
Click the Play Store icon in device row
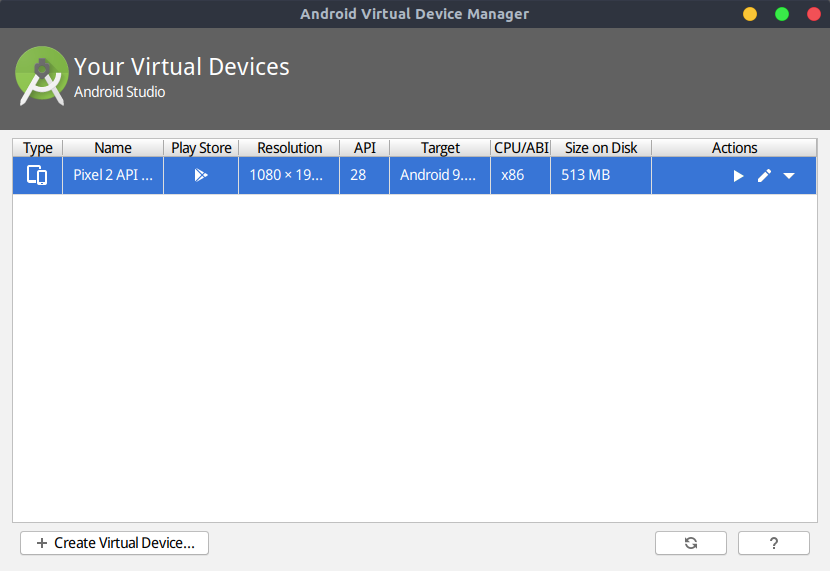(x=201, y=175)
